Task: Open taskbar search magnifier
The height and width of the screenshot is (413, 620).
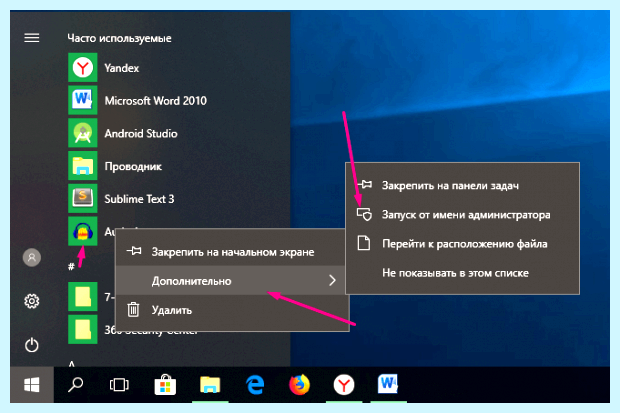Action: pyautogui.click(x=75, y=385)
